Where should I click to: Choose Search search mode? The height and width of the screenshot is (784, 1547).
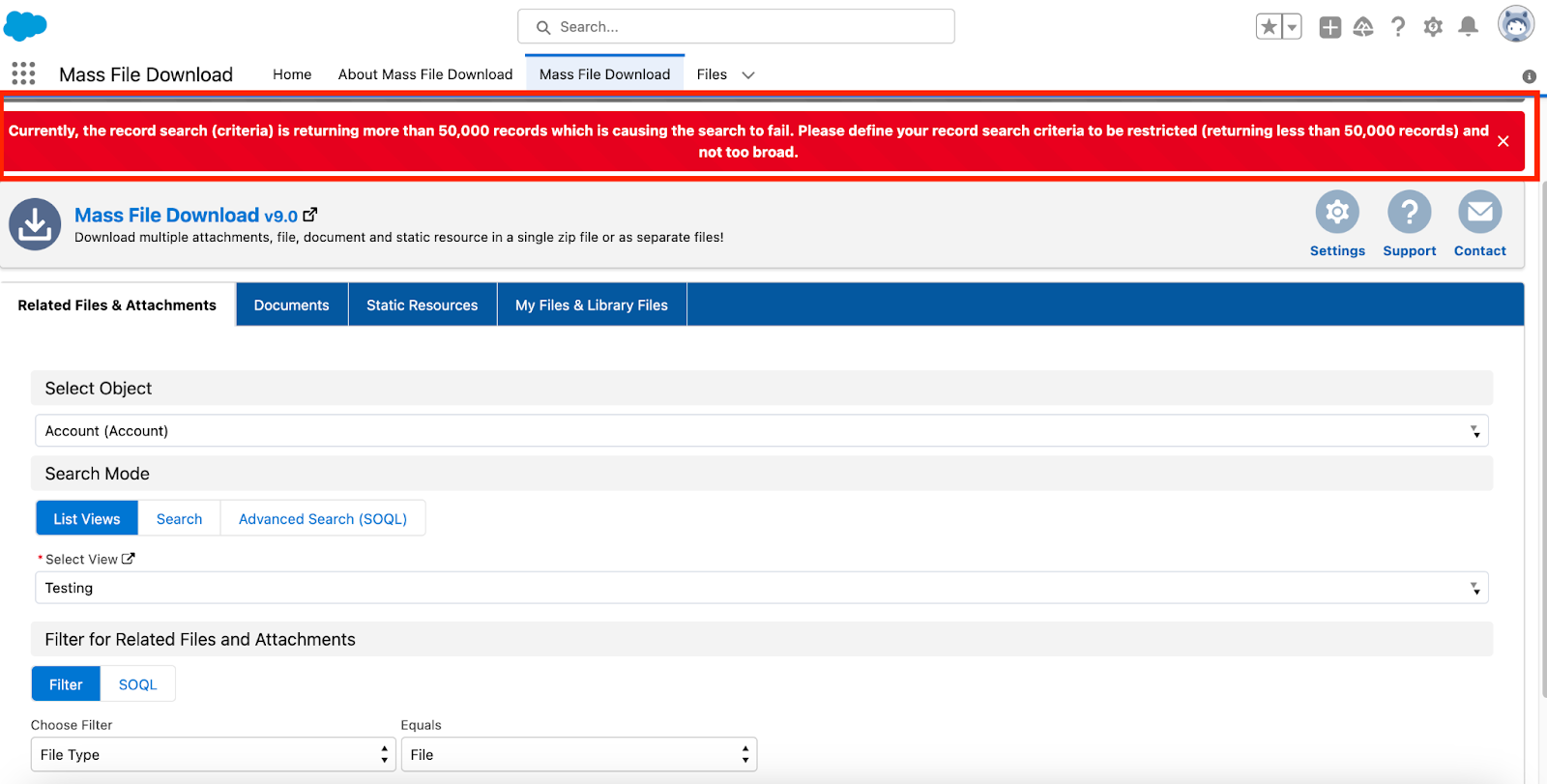180,518
